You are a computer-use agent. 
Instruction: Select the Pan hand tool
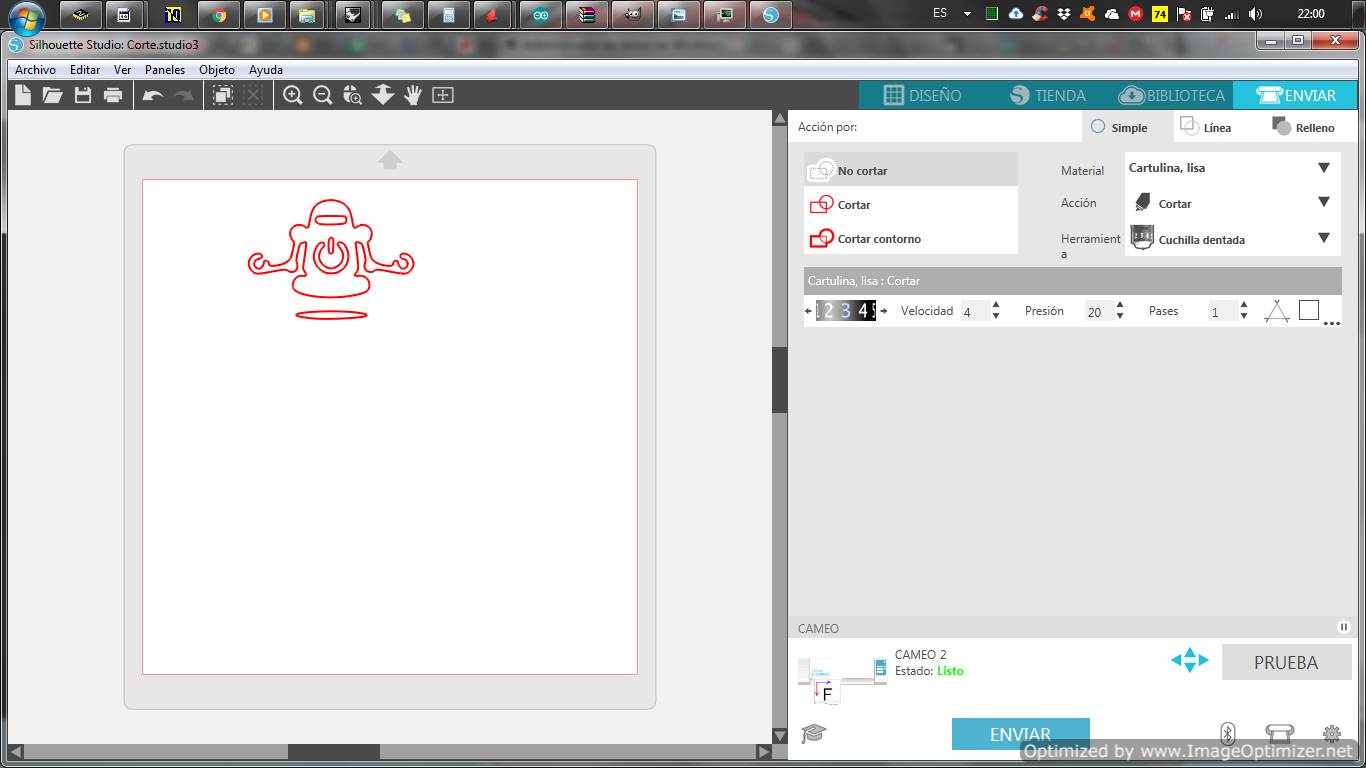[x=413, y=95]
